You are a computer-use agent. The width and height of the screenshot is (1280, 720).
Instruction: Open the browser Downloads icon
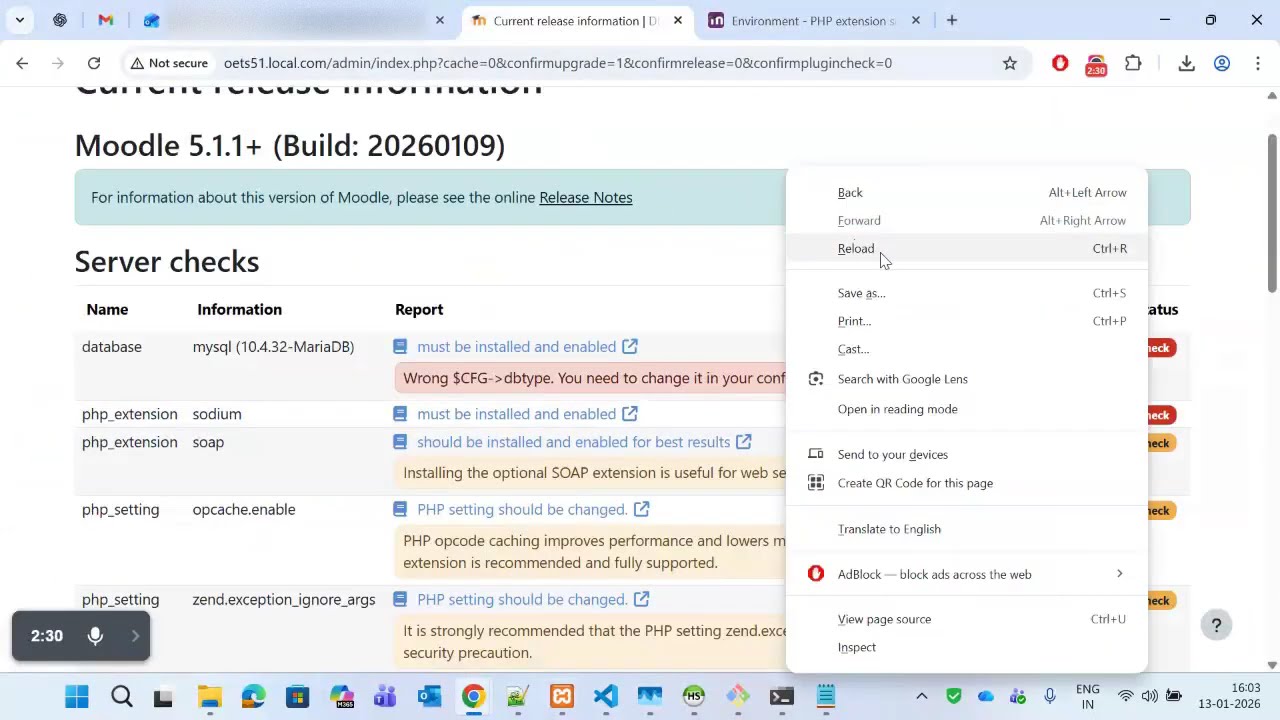tap(1186, 63)
